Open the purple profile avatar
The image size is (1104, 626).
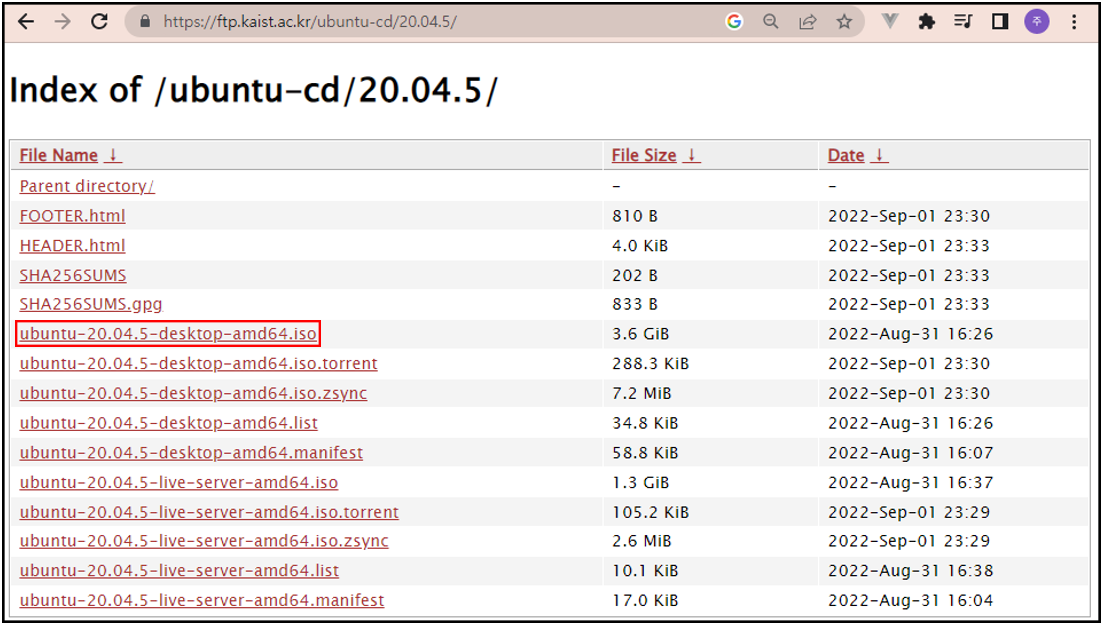pos(1036,22)
